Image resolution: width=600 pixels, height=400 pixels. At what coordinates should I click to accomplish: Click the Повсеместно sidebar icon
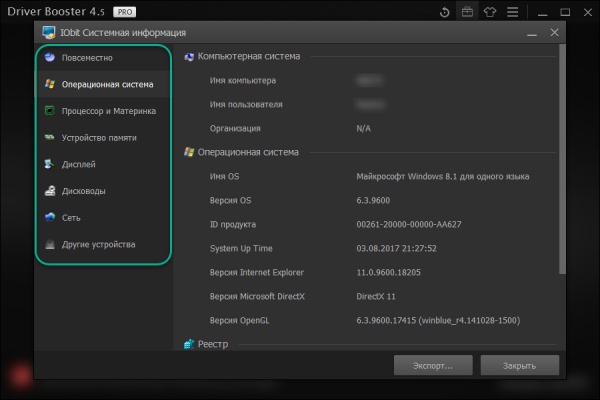point(50,57)
